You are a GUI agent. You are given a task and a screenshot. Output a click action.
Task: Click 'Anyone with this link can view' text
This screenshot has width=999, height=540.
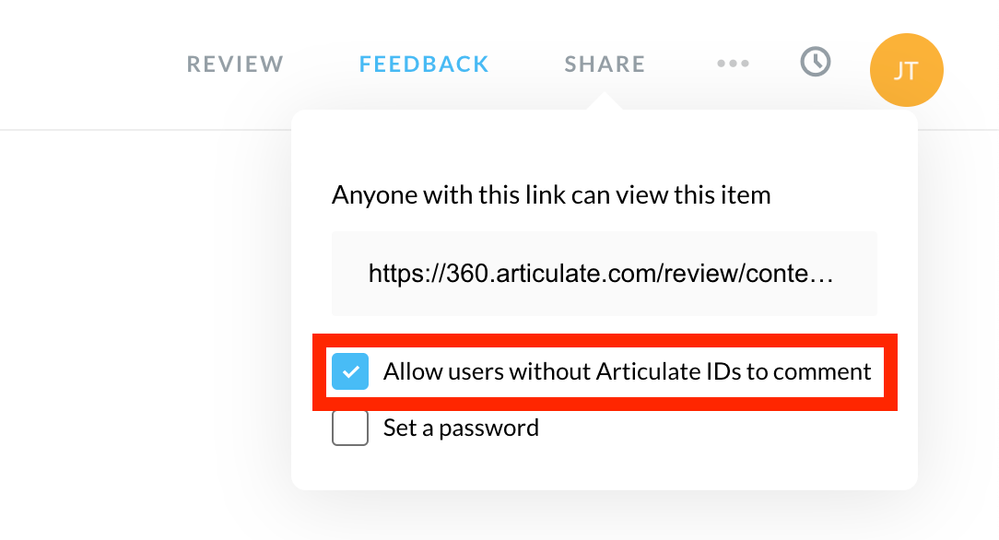(x=551, y=194)
